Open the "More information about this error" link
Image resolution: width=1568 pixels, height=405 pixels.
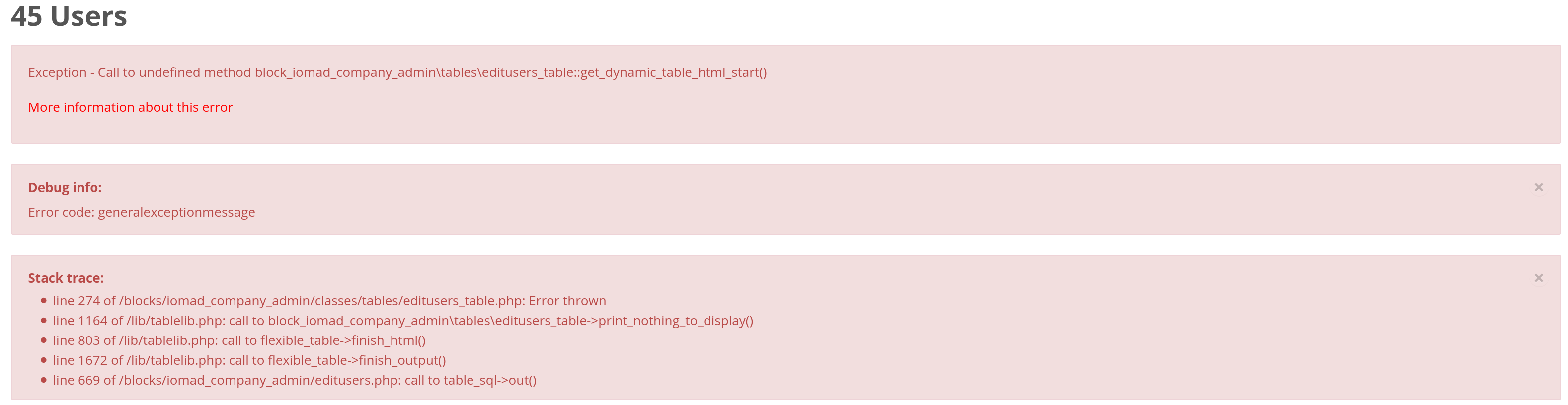click(130, 107)
